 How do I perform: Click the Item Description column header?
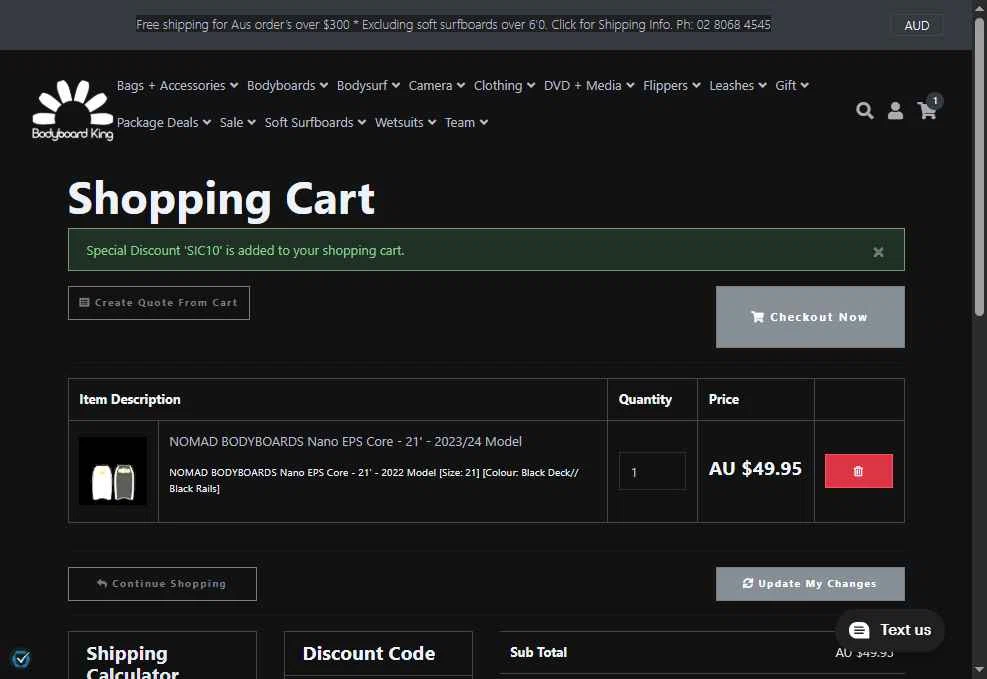point(130,400)
